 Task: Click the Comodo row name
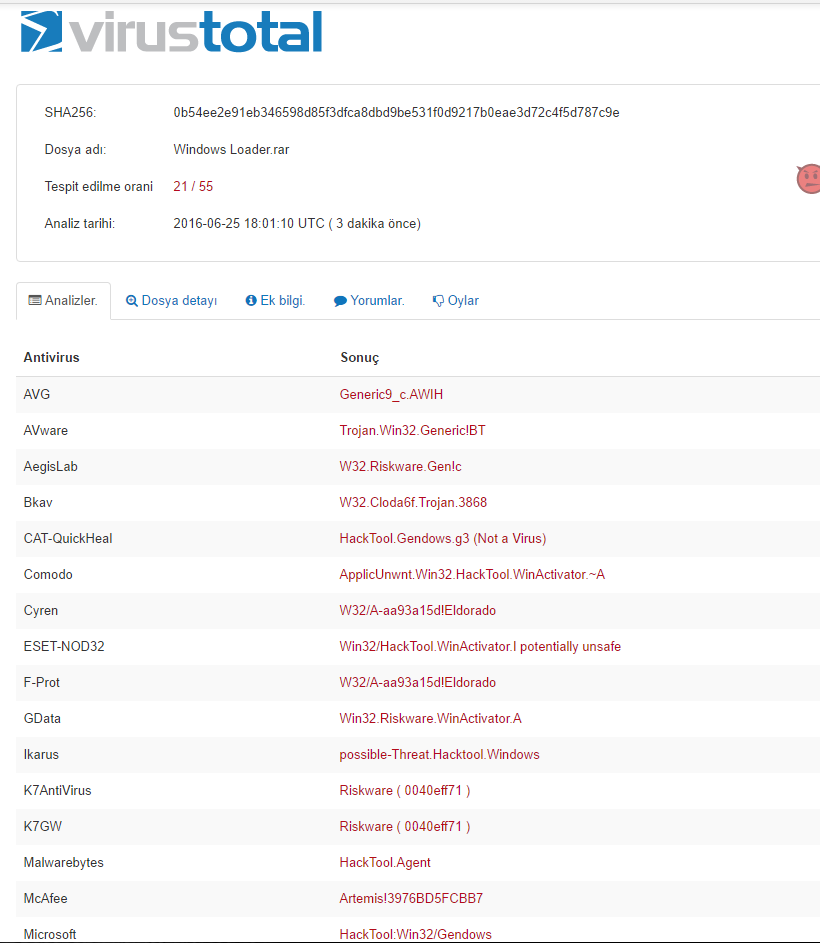tap(48, 574)
